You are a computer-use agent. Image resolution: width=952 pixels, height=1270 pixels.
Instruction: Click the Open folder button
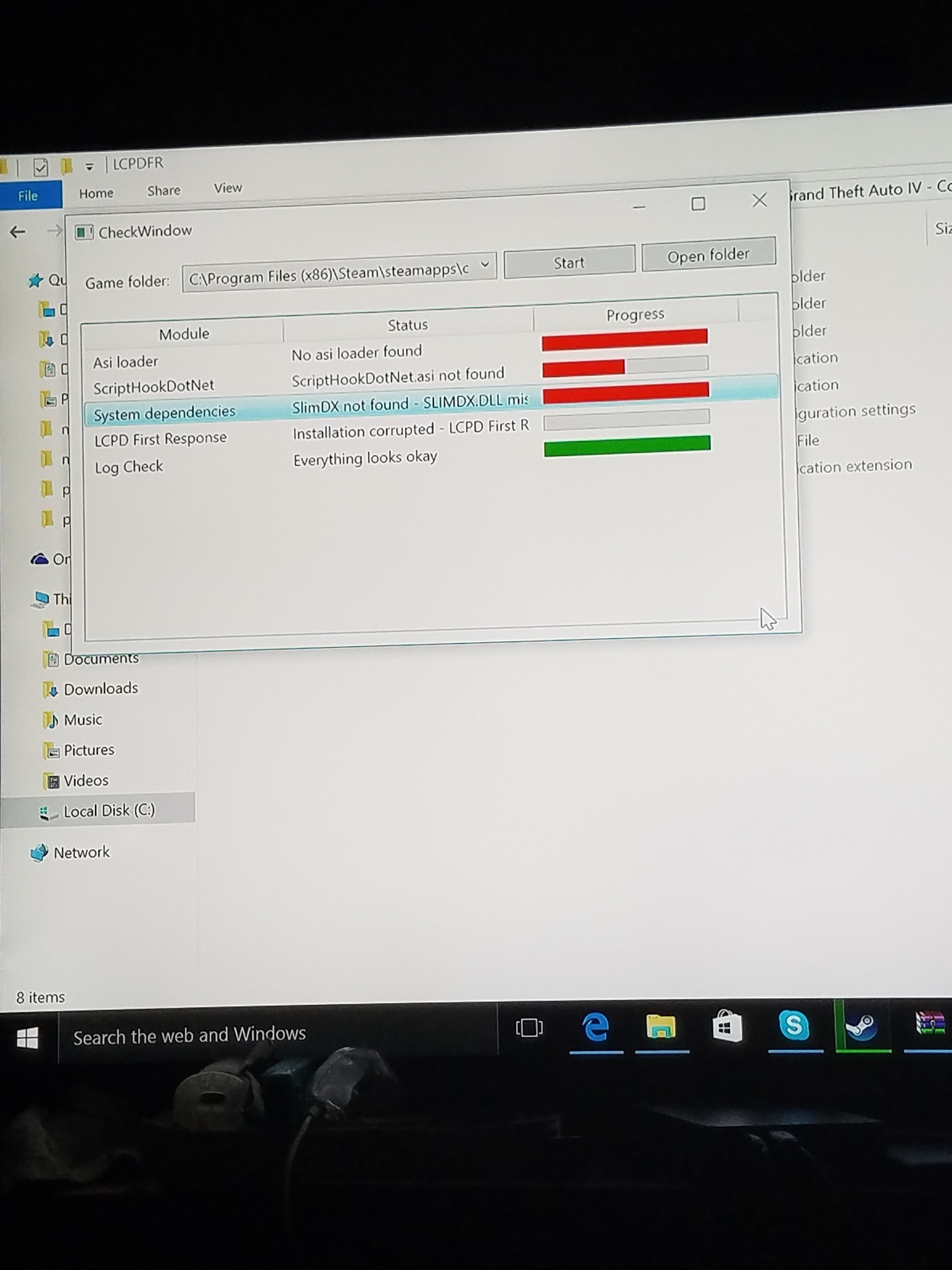(x=708, y=255)
